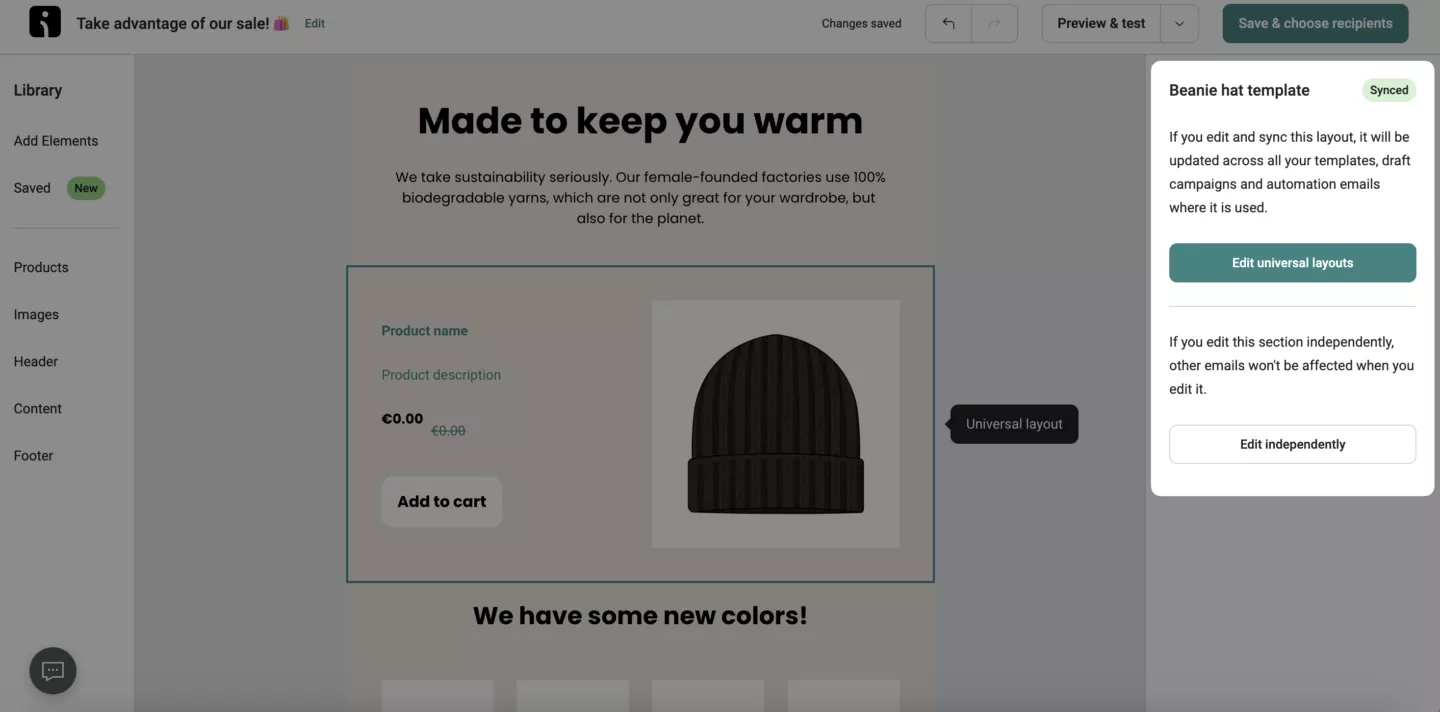Image resolution: width=1440 pixels, height=712 pixels.
Task: Click the app logo in top-left corner
Action: [x=45, y=22]
